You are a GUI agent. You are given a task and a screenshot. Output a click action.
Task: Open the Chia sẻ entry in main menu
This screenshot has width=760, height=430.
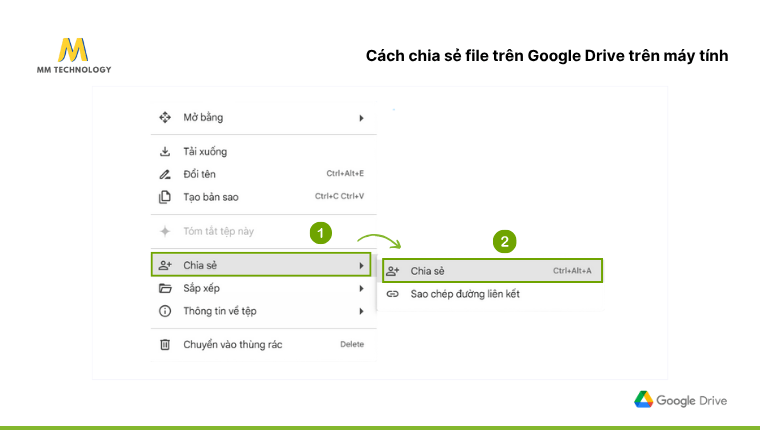coord(261,265)
